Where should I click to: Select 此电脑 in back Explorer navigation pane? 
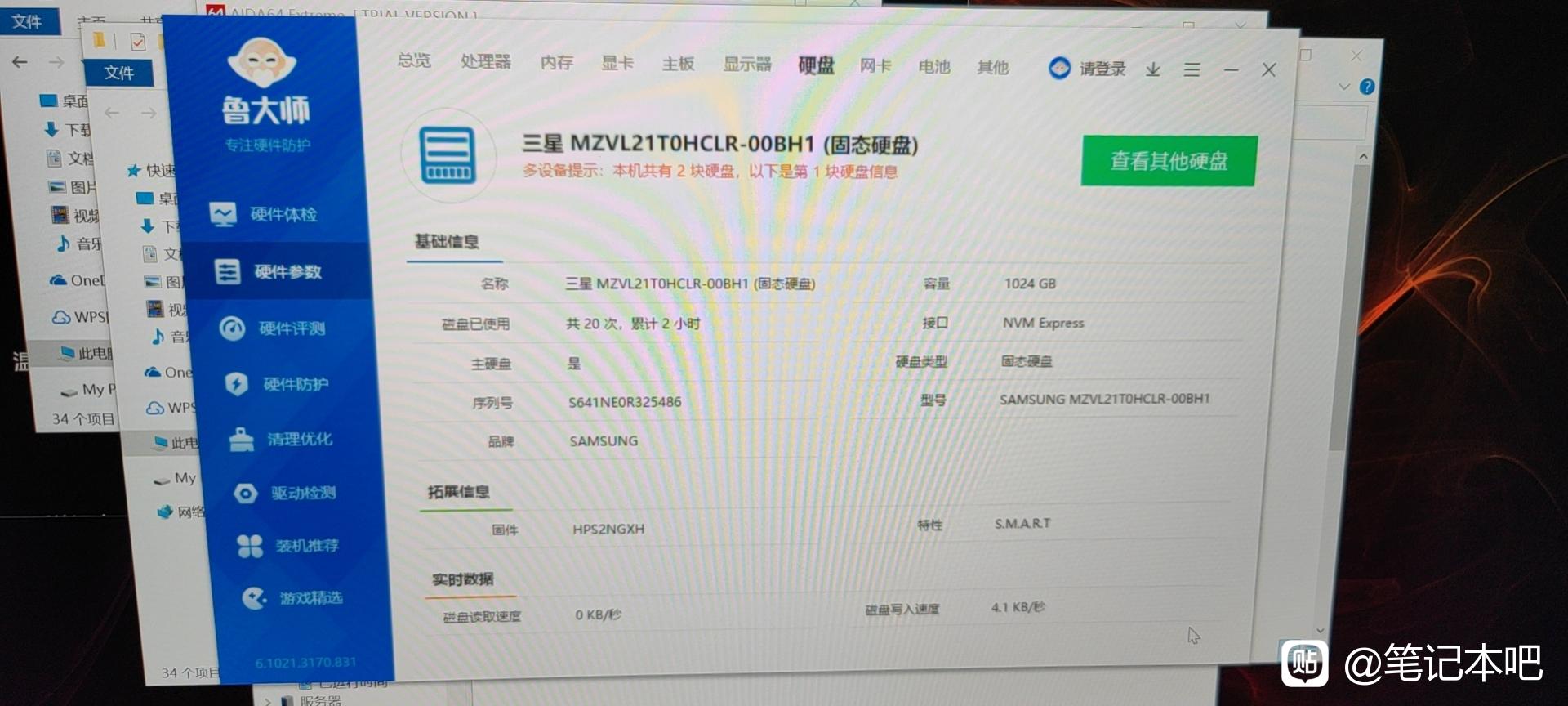pyautogui.click(x=87, y=353)
